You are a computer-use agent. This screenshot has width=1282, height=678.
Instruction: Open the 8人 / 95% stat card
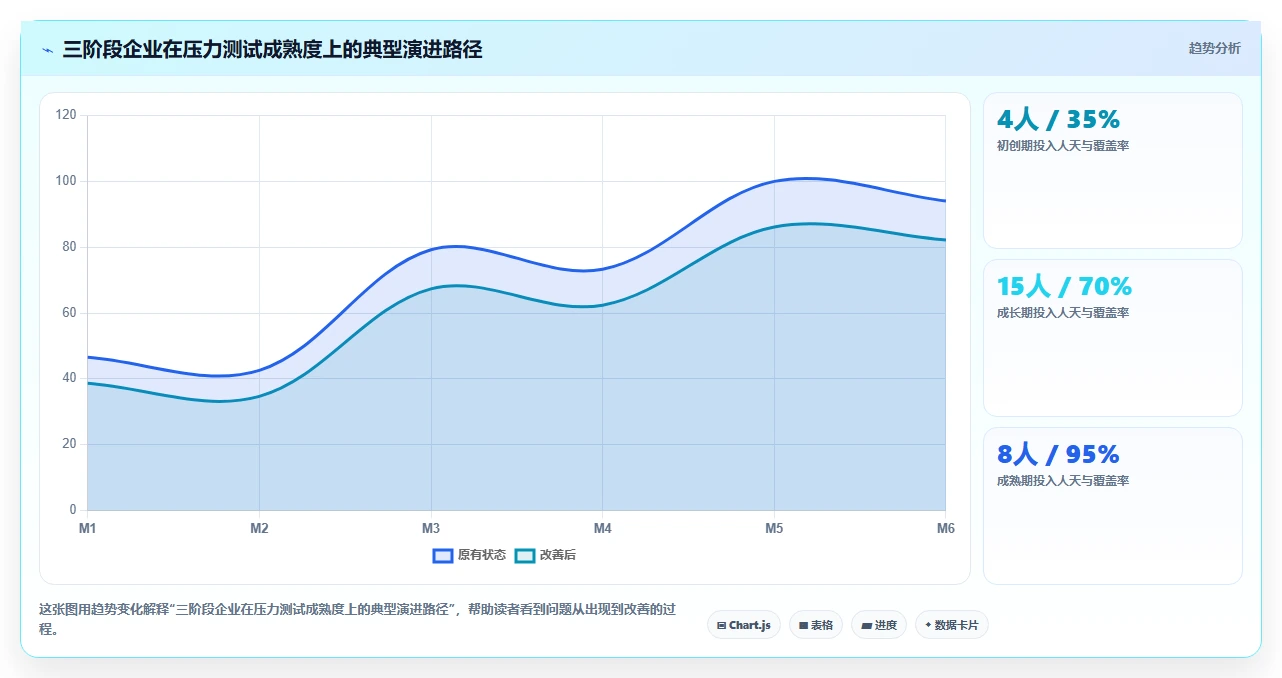coord(1113,506)
